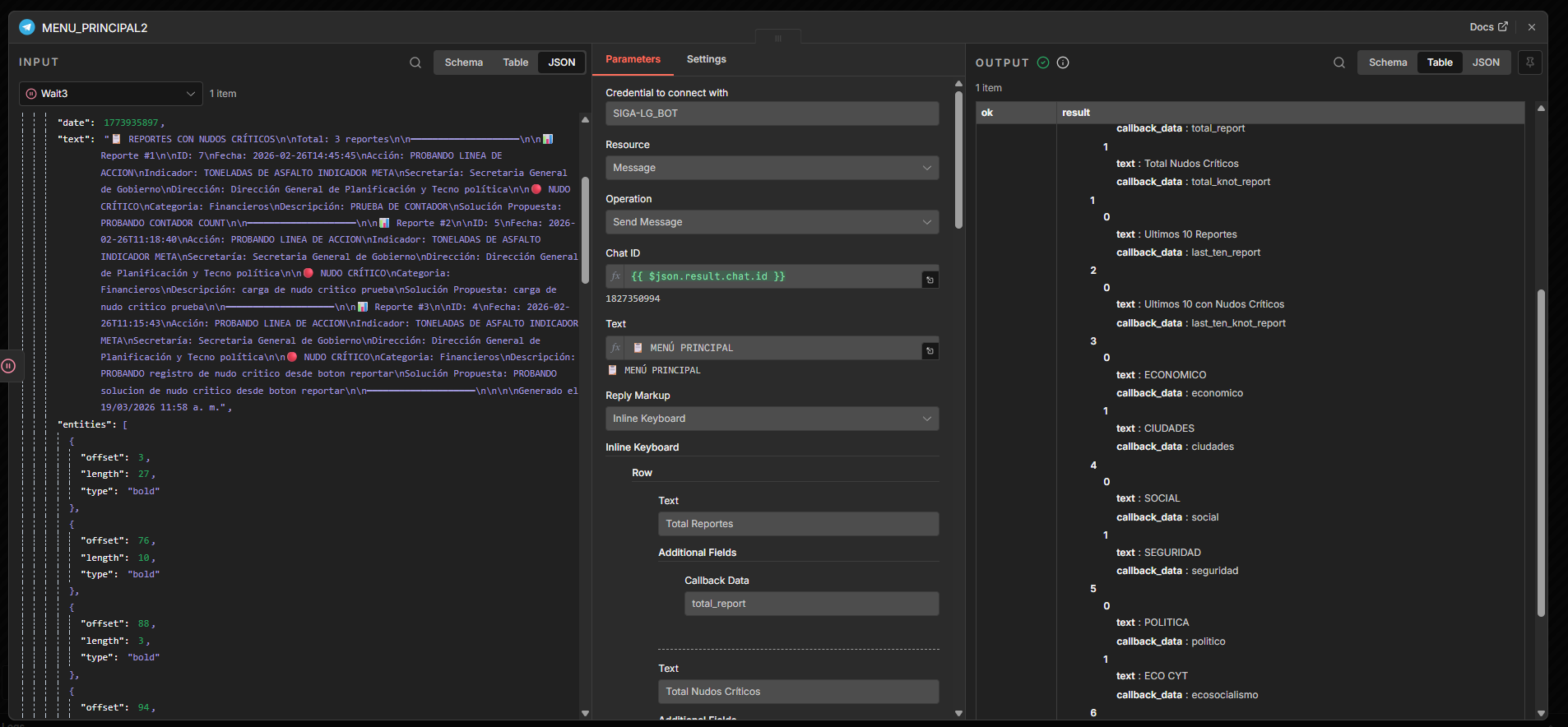Image resolution: width=1568 pixels, height=727 pixels.
Task: Click the green success check beside OUTPUT
Action: (x=1043, y=63)
